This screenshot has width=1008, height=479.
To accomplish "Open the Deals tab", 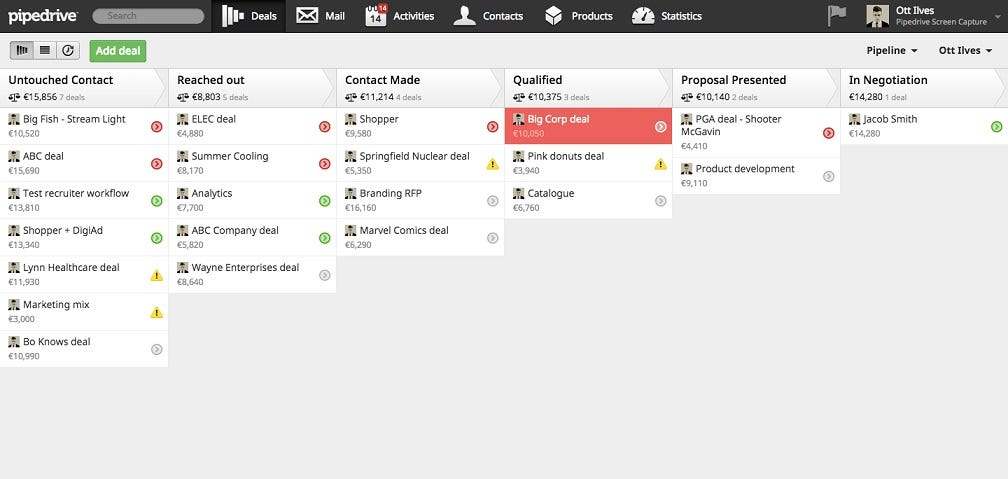I will [x=249, y=16].
